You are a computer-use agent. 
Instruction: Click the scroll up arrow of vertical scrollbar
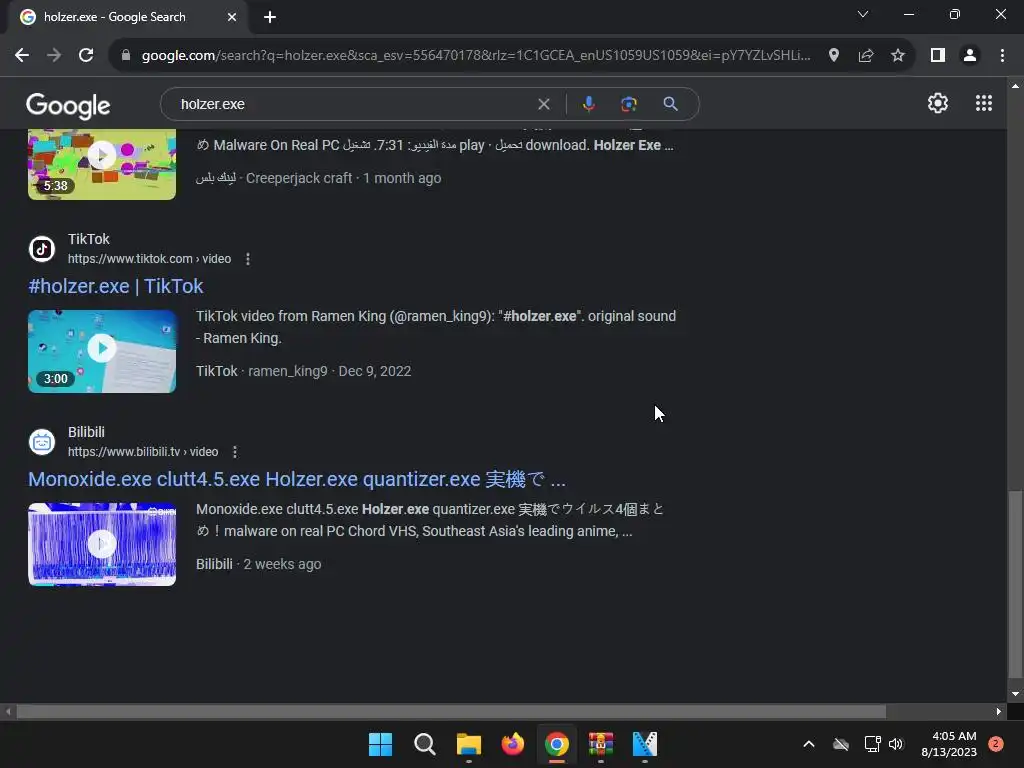click(1014, 86)
